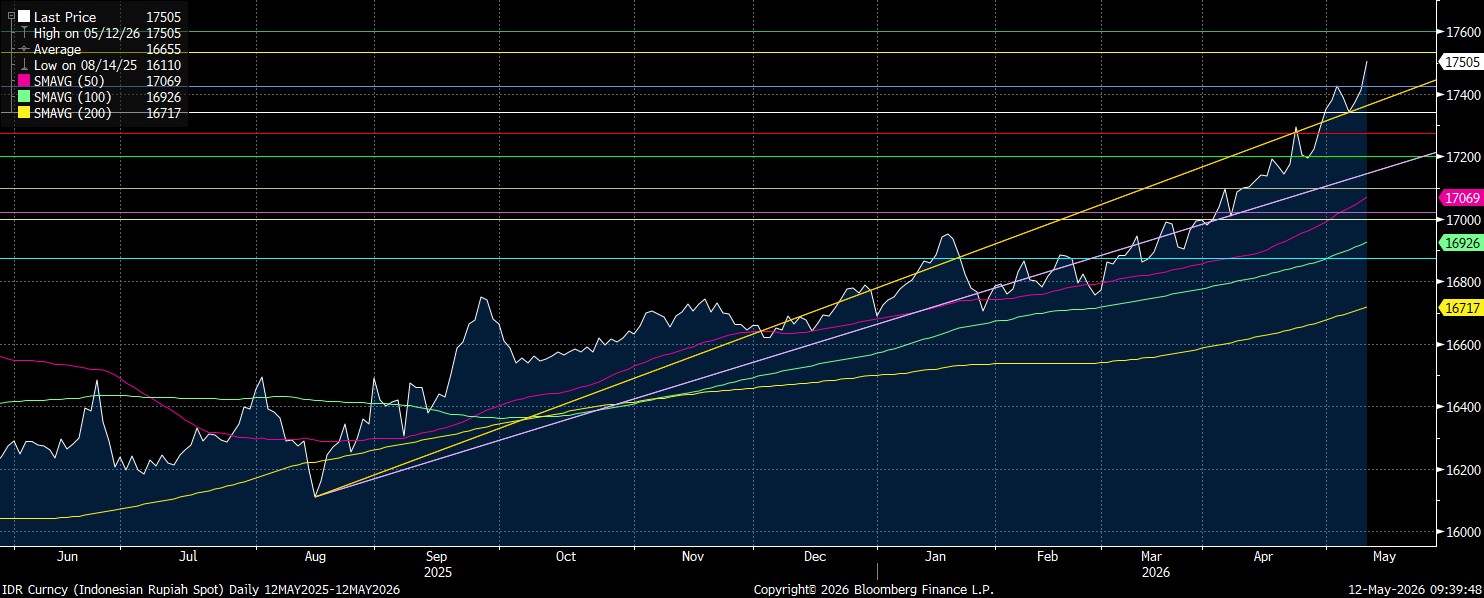Click the IDR Curncy chart title text
The height and width of the screenshot is (598, 1484).
pos(200,590)
